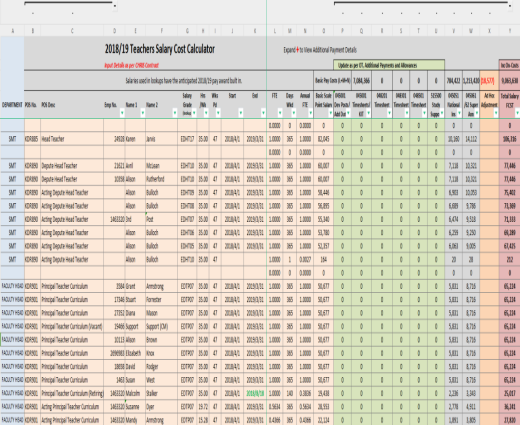
Task: Select the Mandy name cell
Action: [135, 420]
